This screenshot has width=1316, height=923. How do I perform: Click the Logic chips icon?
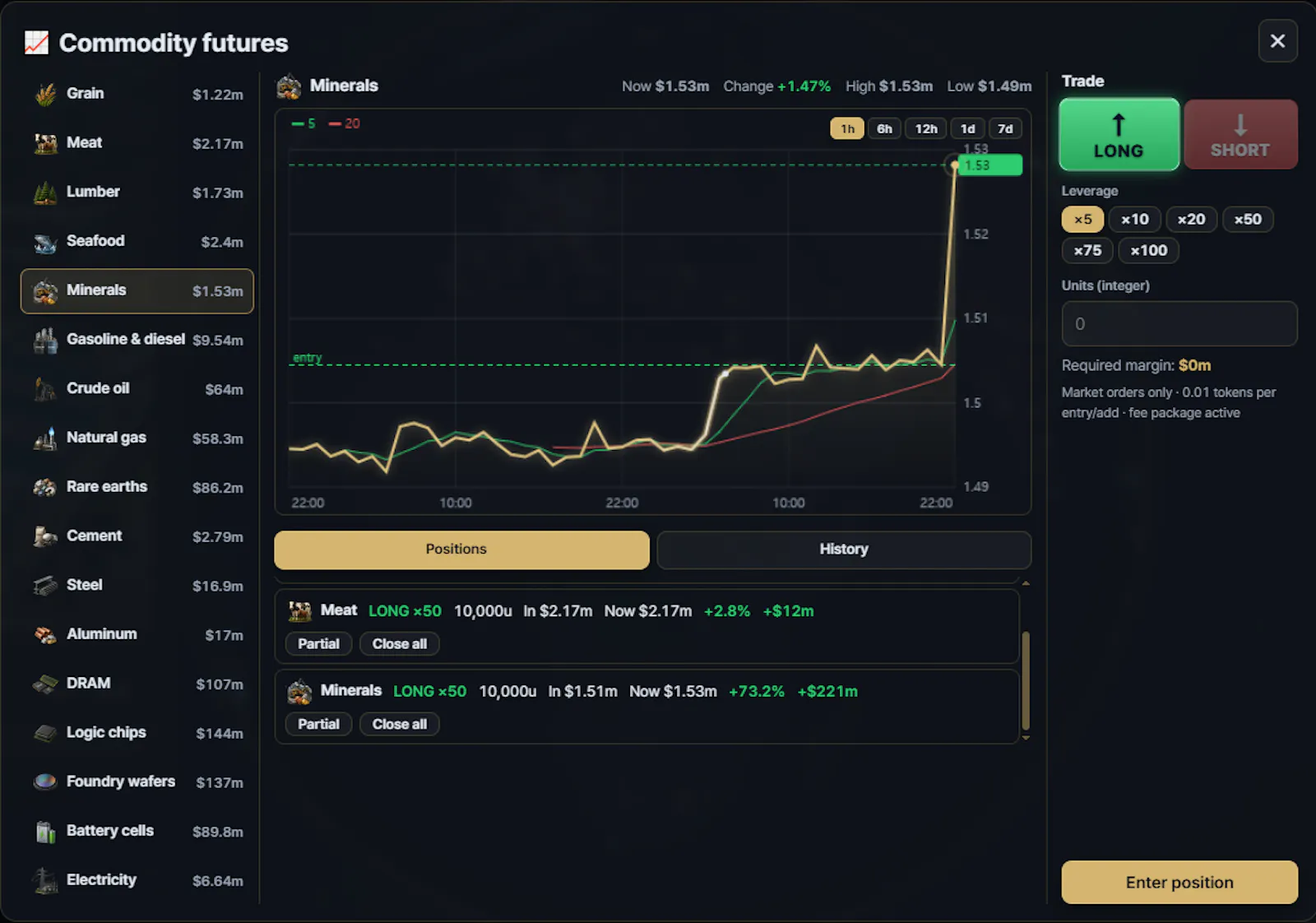point(45,733)
